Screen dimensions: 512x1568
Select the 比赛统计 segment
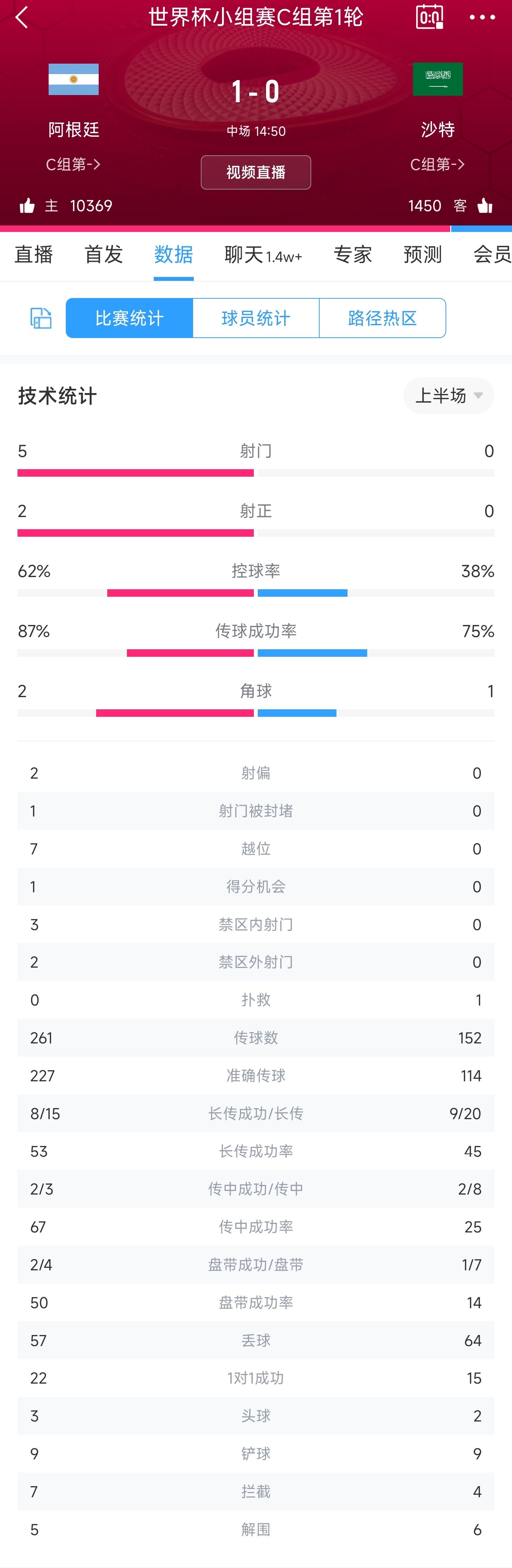(x=129, y=318)
